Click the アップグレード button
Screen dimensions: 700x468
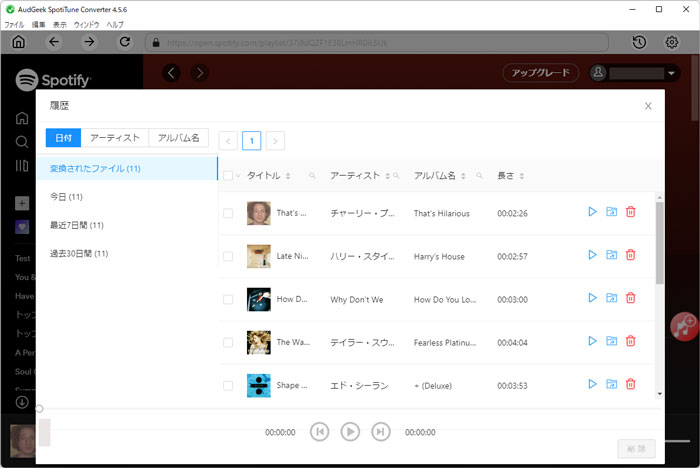point(541,73)
